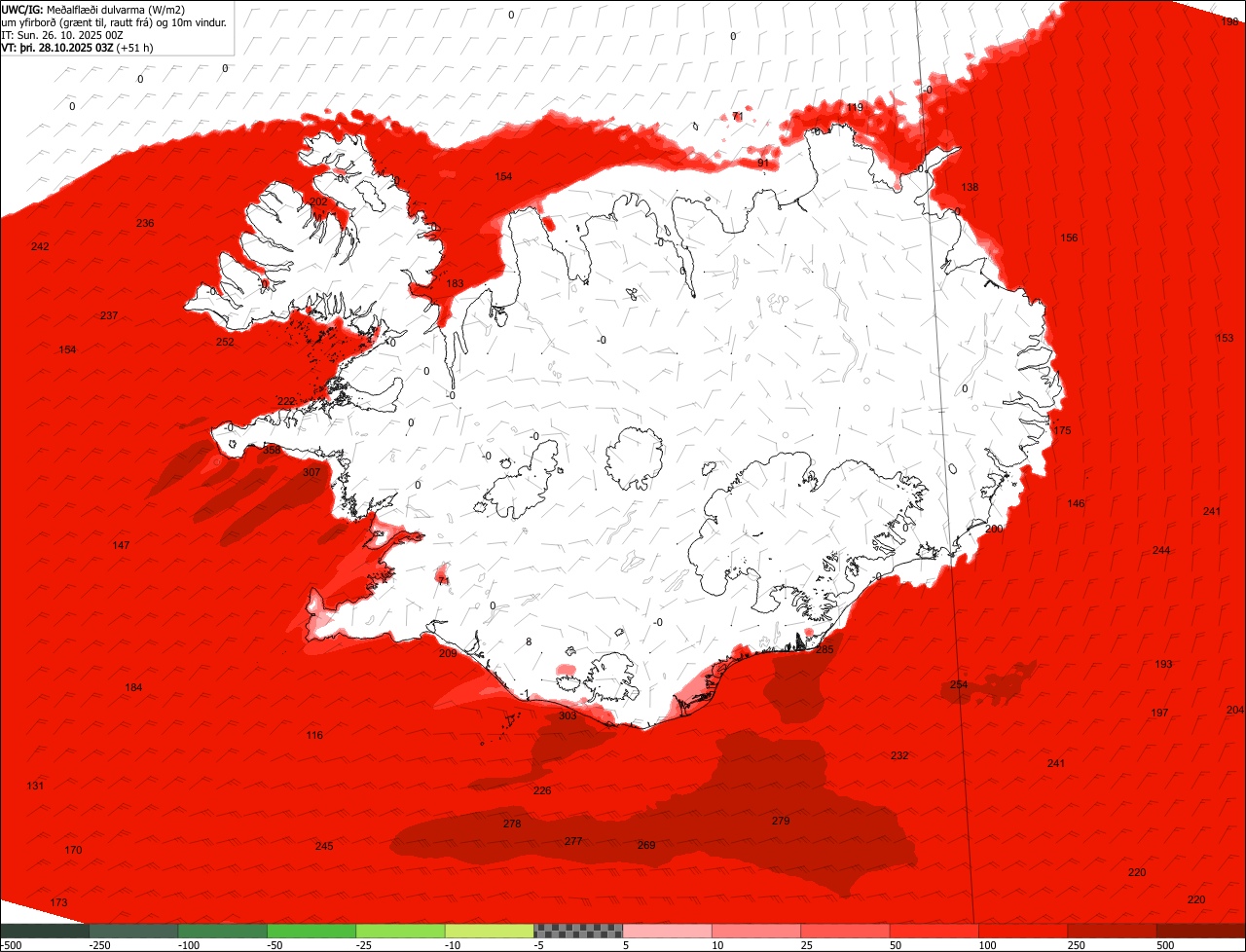Screen dimensions: 1246x952
Task: Pick the yellow-green swatch between -10 and -5
Action: pyautogui.click(x=490, y=931)
